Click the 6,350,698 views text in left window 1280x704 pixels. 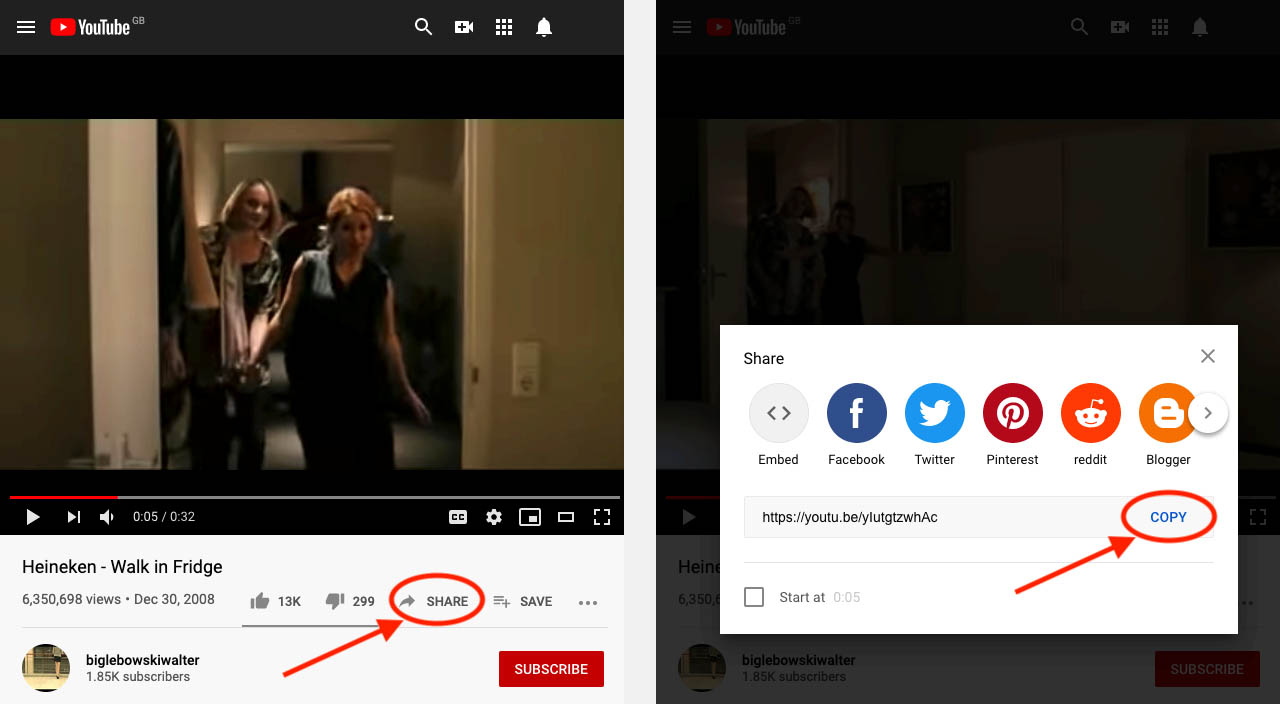coord(71,600)
